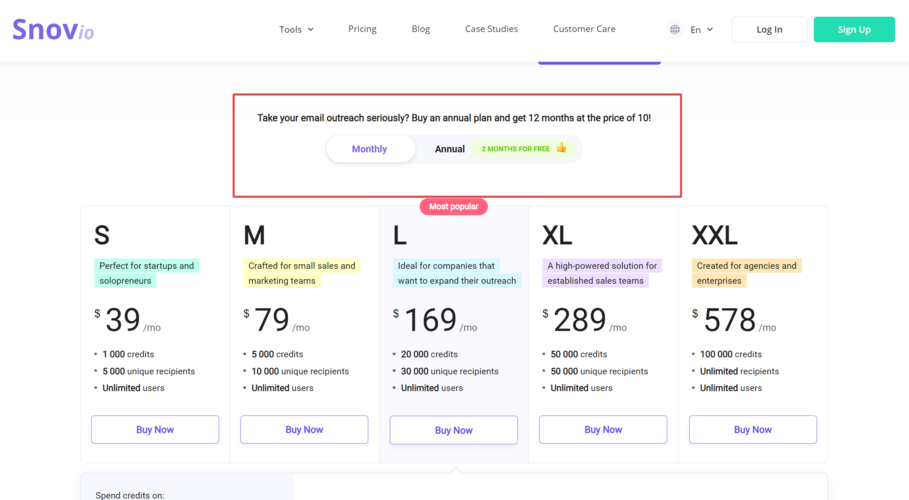Expand the Tools dropdown menu
909x500 pixels.
point(296,29)
